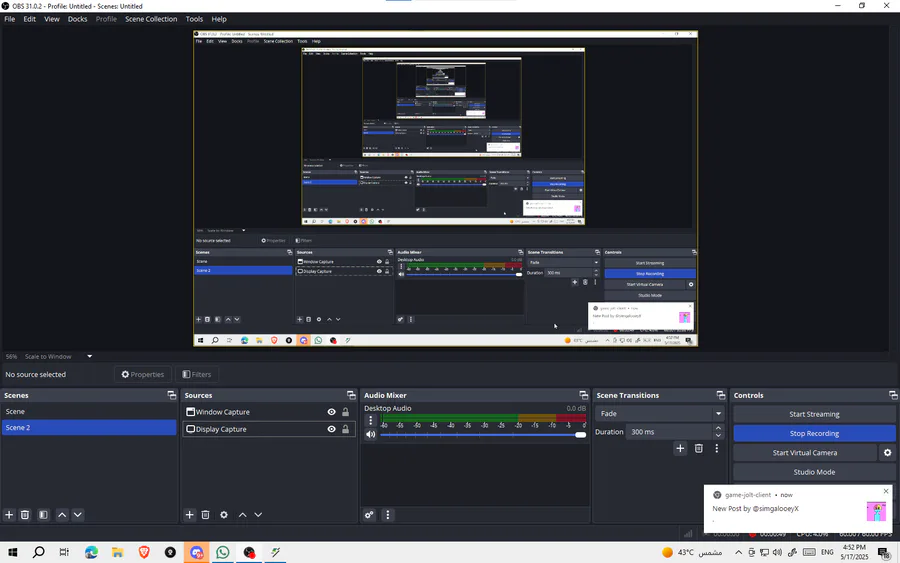Open the Scene Collection menu
Viewport: 900px width, 563px height.
[151, 19]
